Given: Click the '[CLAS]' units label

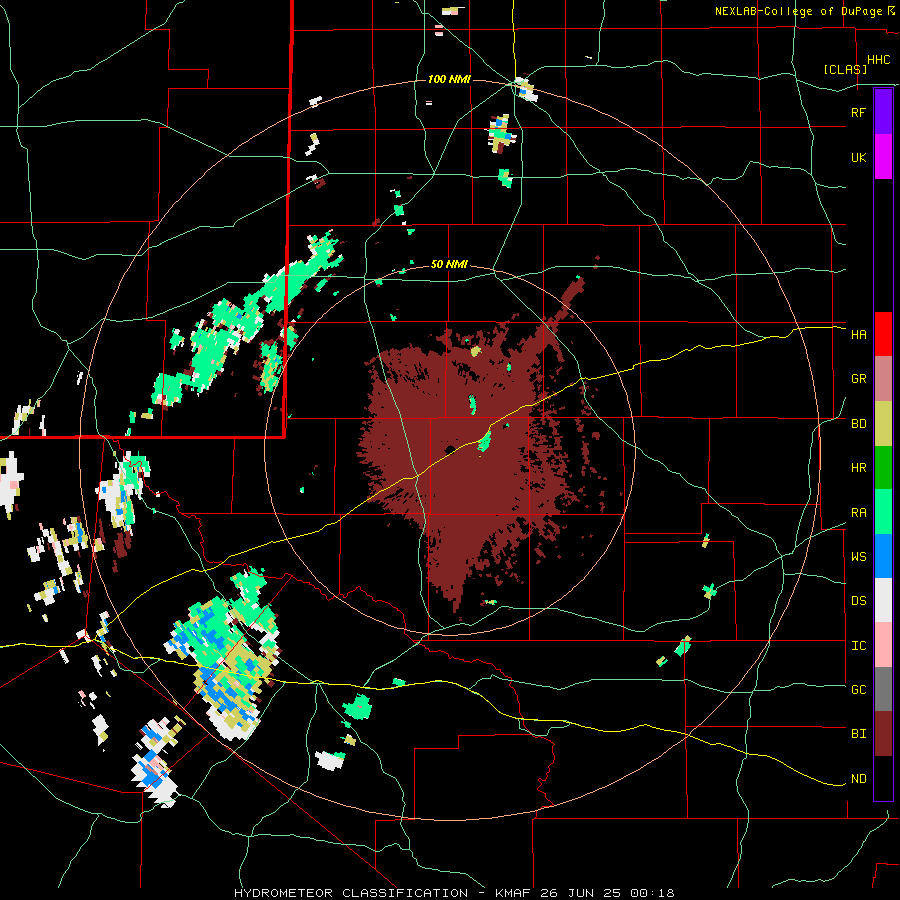Looking at the screenshot, I should pyautogui.click(x=845, y=69).
